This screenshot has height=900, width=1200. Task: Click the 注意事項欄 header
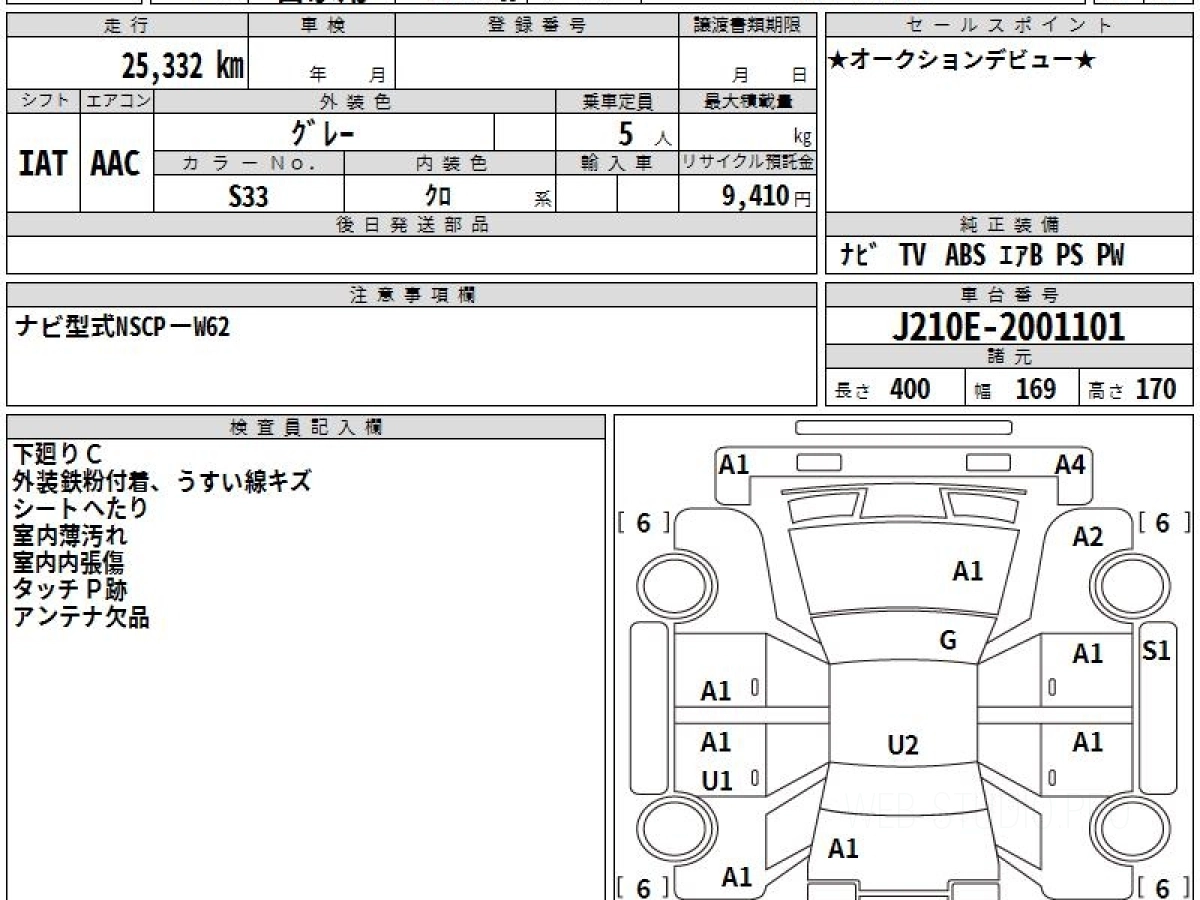tap(412, 295)
